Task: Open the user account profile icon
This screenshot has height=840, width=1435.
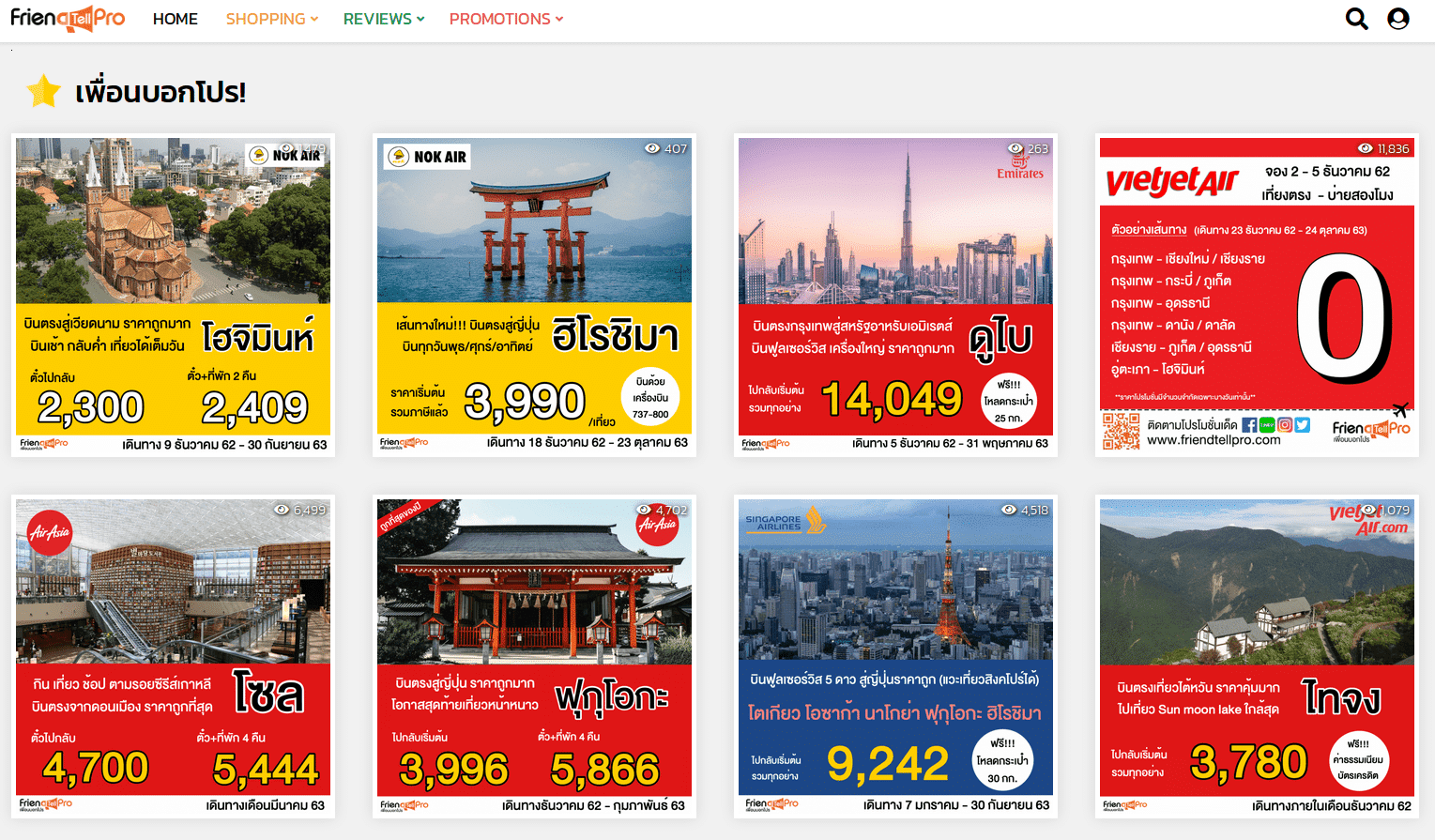Action: (1397, 19)
